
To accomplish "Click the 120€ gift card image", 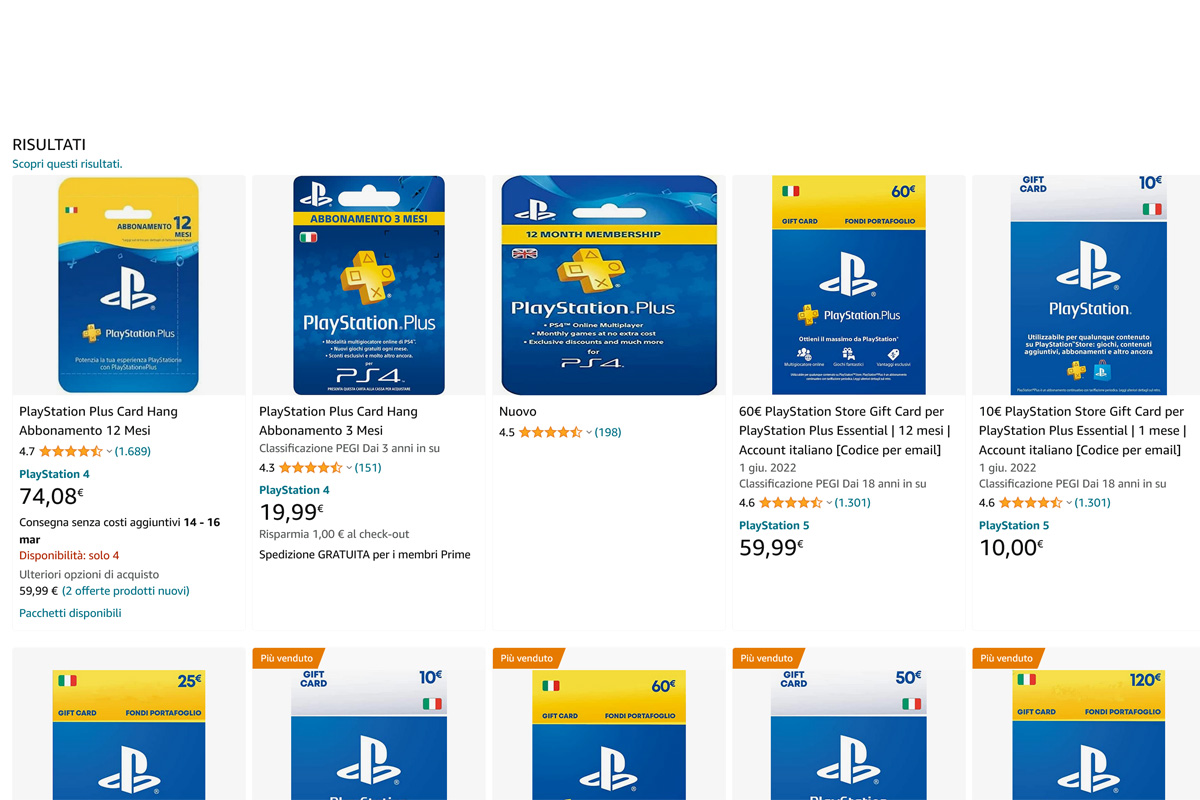I will [1088, 735].
